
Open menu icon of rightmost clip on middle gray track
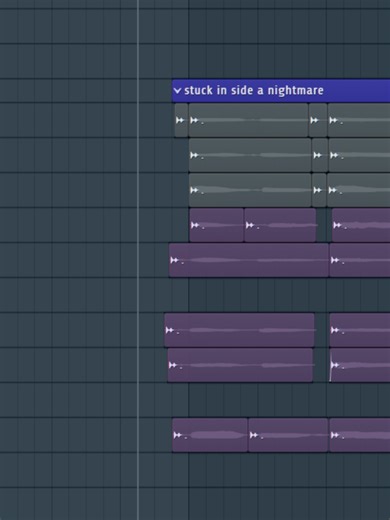(x=334, y=155)
